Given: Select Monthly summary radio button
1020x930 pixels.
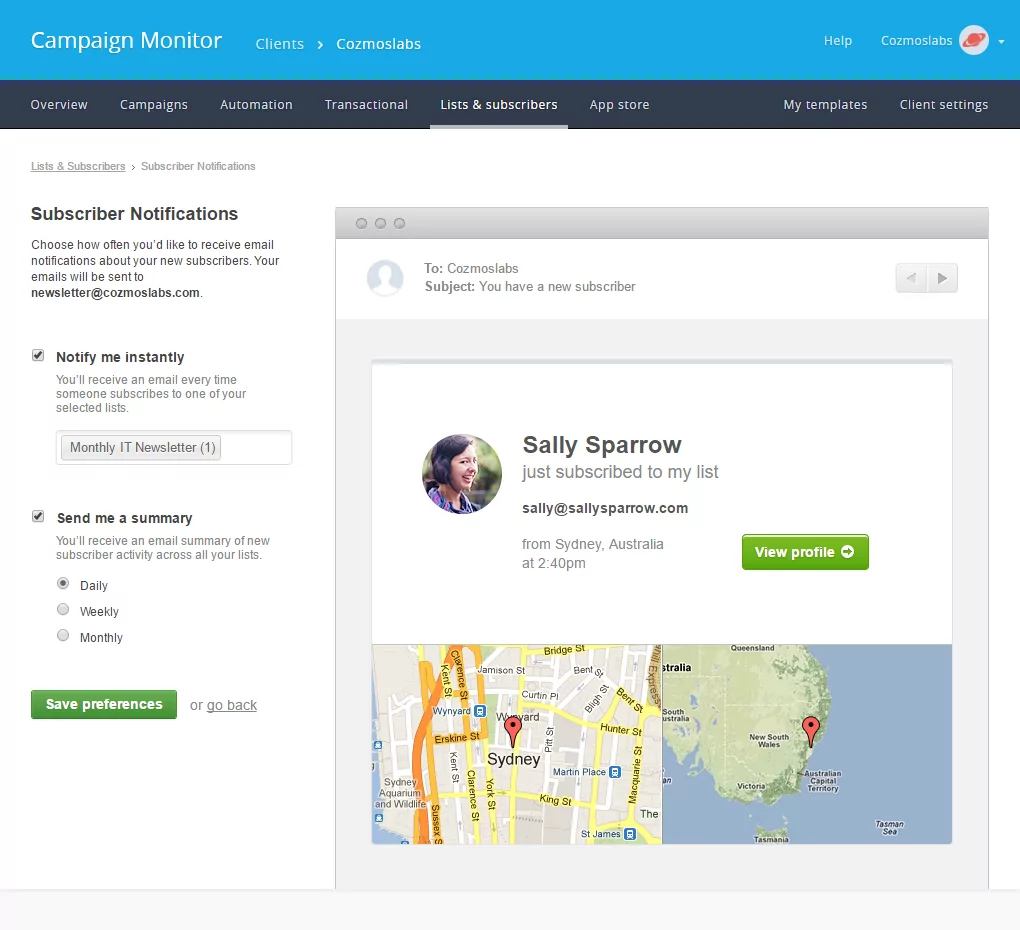Looking at the screenshot, I should pyautogui.click(x=63, y=635).
